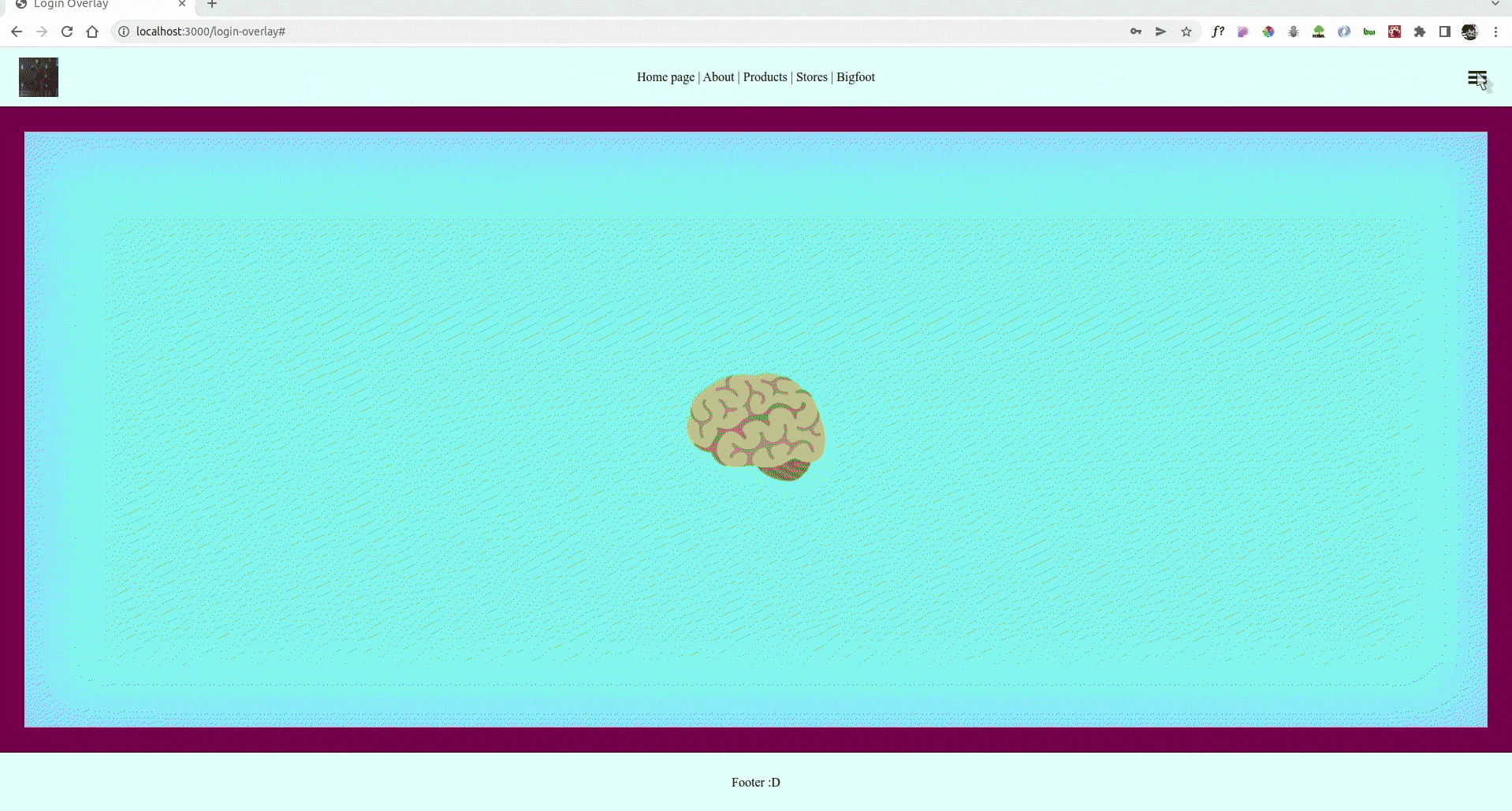Go to the Home page link
Image resolution: width=1512 pixels, height=811 pixels.
pyautogui.click(x=665, y=77)
